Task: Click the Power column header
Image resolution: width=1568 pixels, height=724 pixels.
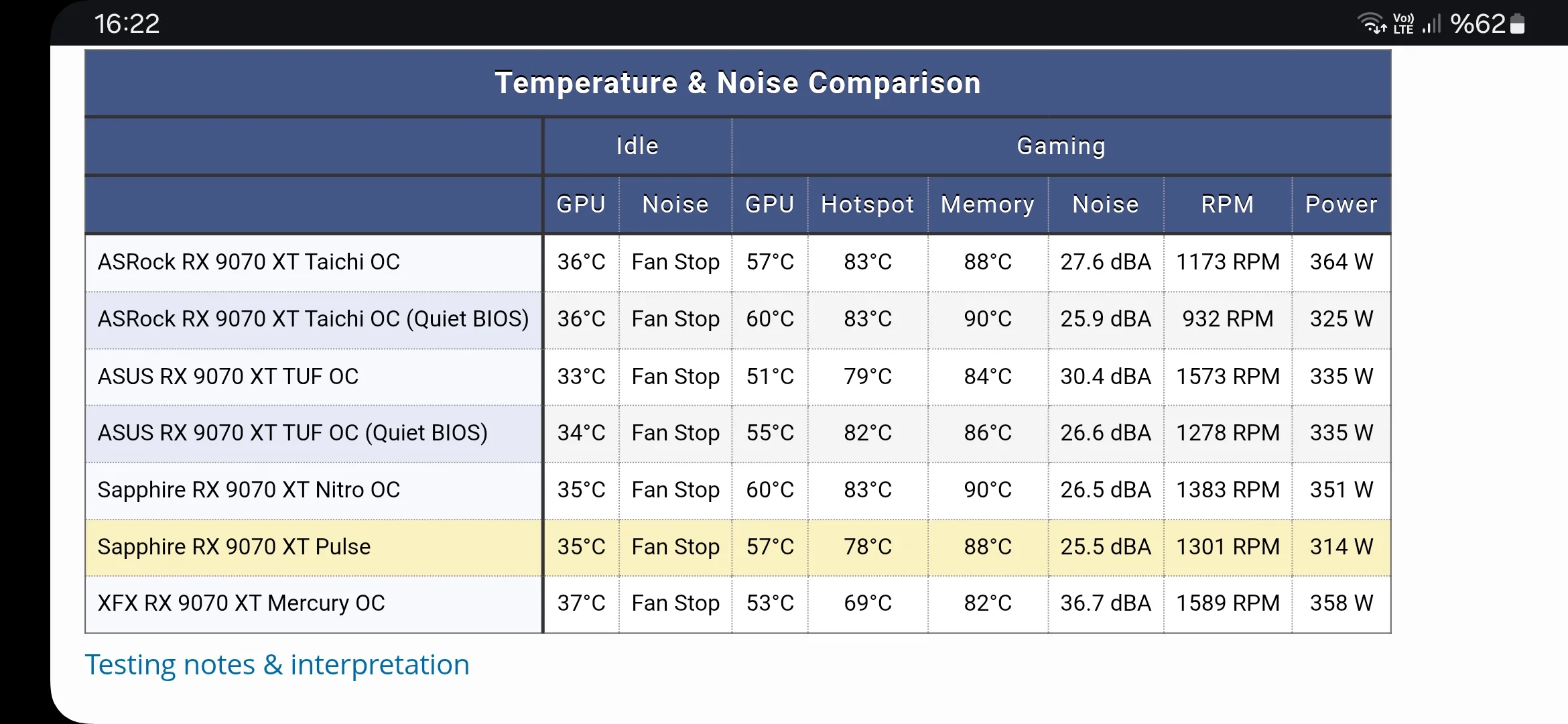Action: pos(1341,204)
